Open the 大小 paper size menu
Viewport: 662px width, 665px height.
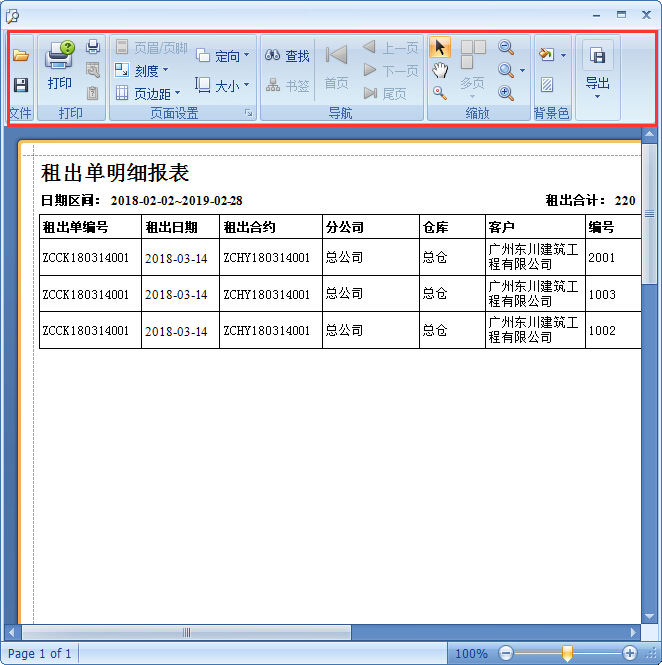pyautogui.click(x=223, y=86)
